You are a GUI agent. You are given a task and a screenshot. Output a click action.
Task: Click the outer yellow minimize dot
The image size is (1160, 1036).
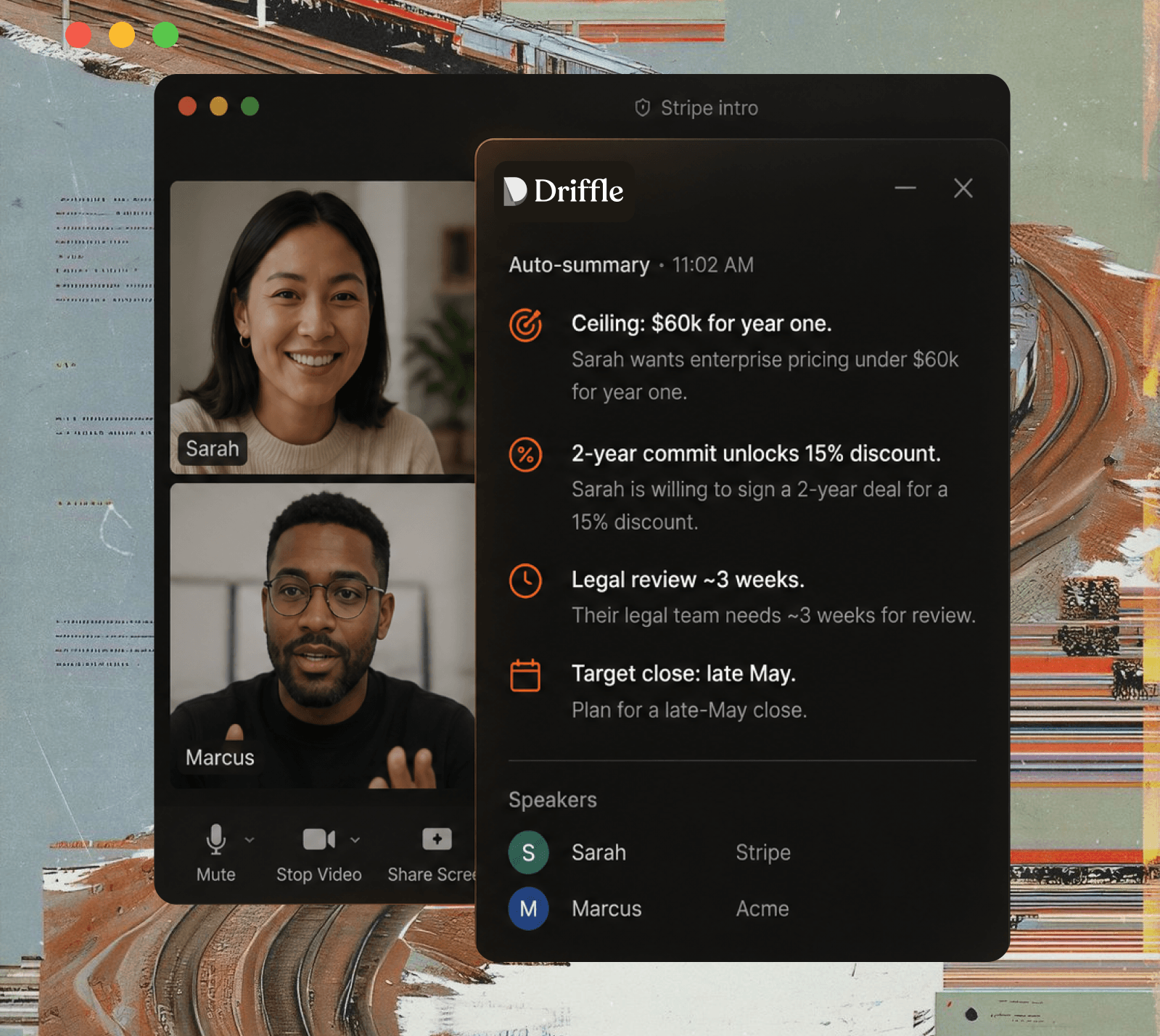[122, 35]
